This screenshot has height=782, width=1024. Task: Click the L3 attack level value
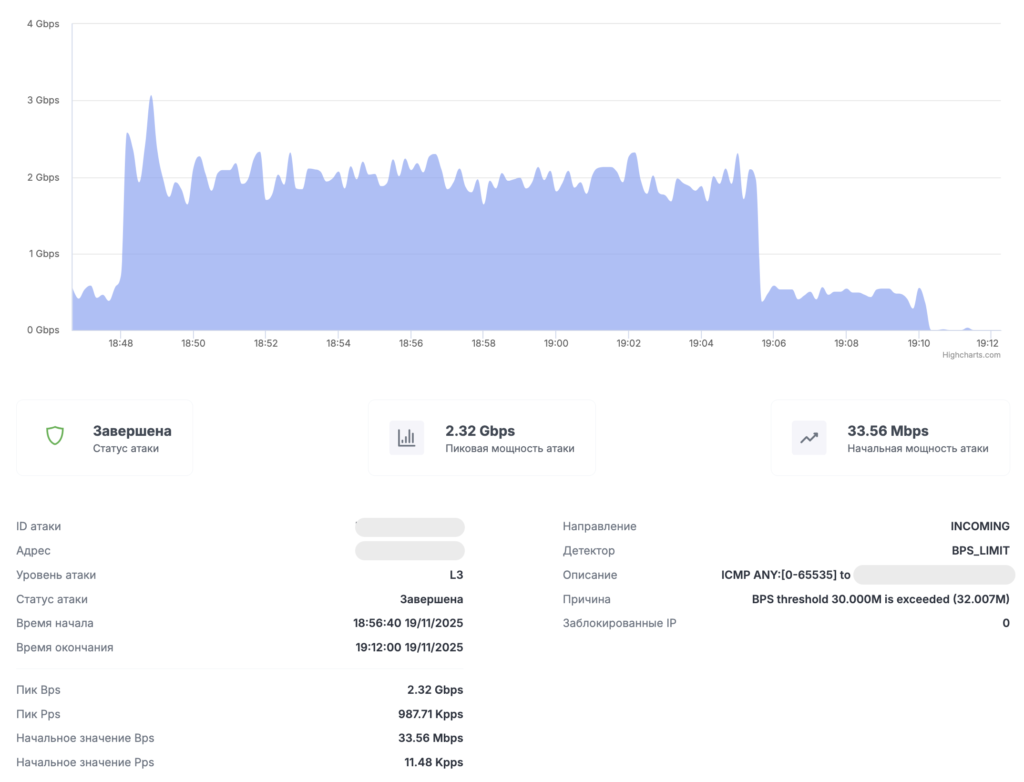[x=456, y=575]
